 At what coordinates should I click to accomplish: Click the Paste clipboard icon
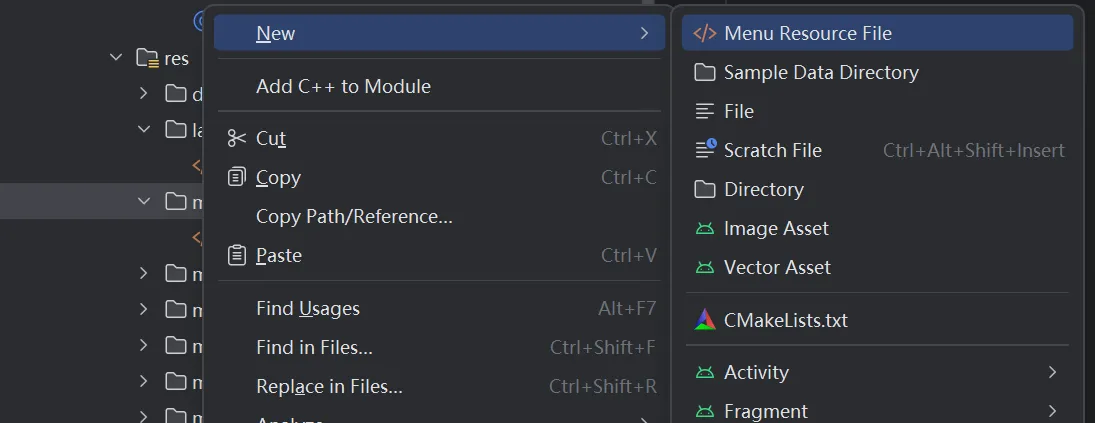[x=236, y=255]
